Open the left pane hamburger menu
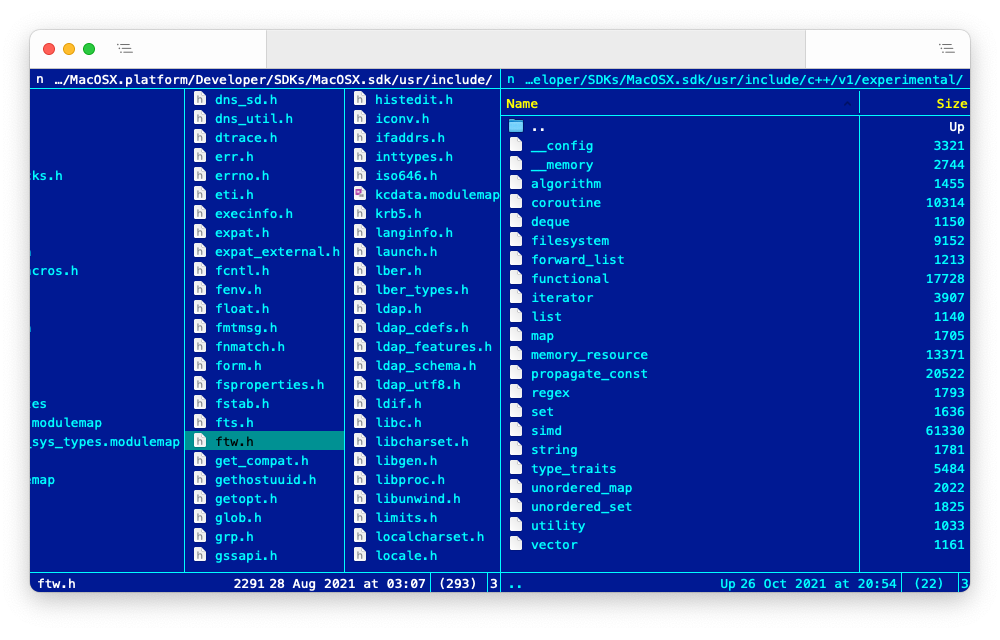 (x=125, y=48)
